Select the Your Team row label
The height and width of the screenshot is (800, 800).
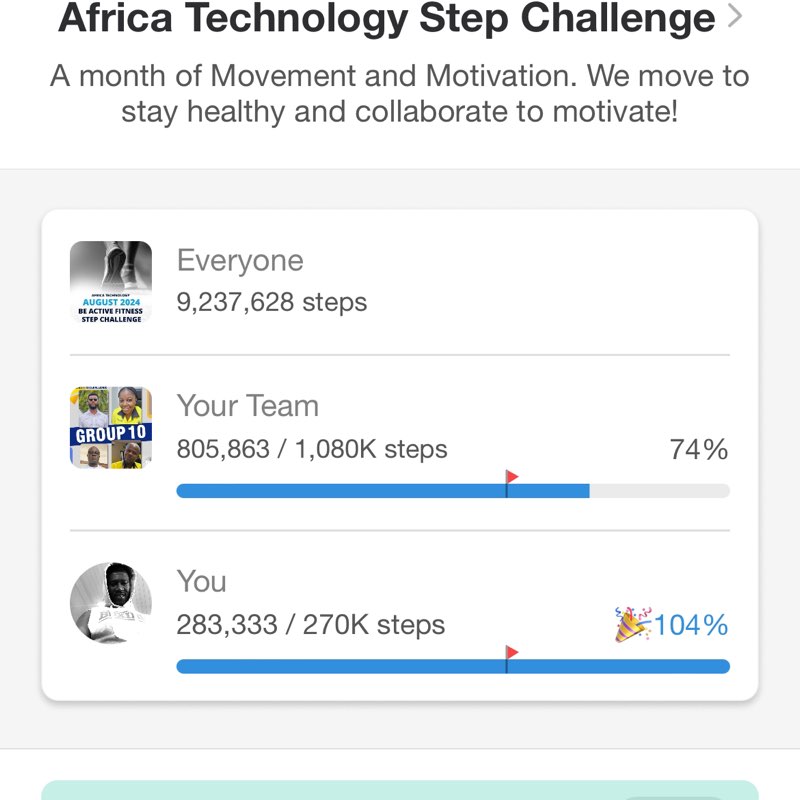[x=248, y=406]
